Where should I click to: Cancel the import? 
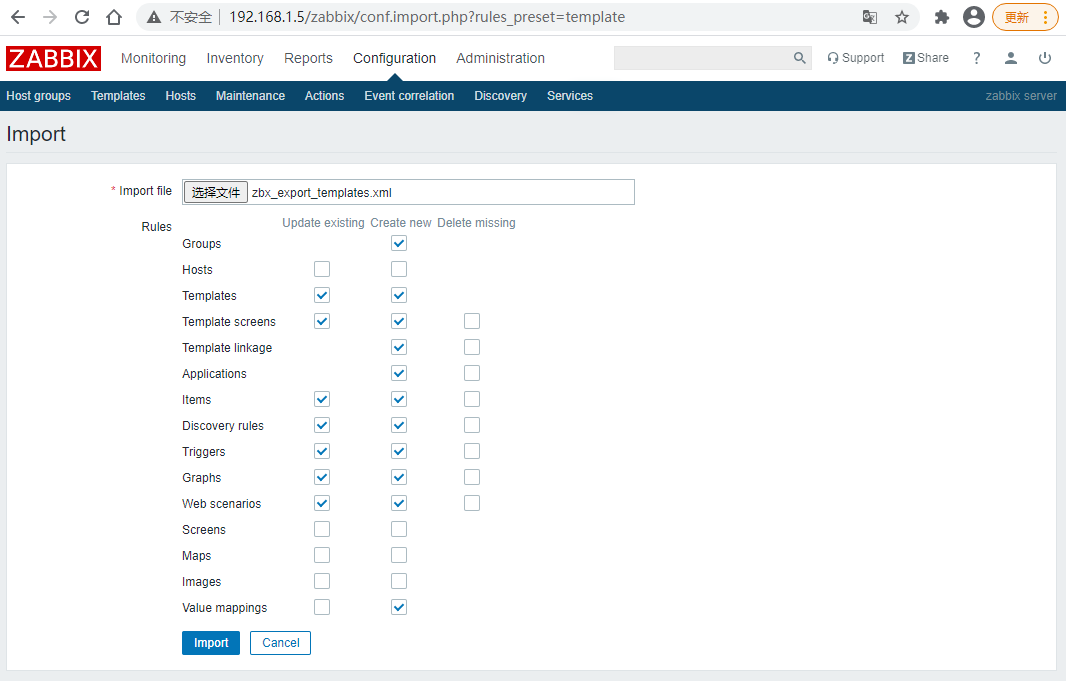[x=280, y=643]
